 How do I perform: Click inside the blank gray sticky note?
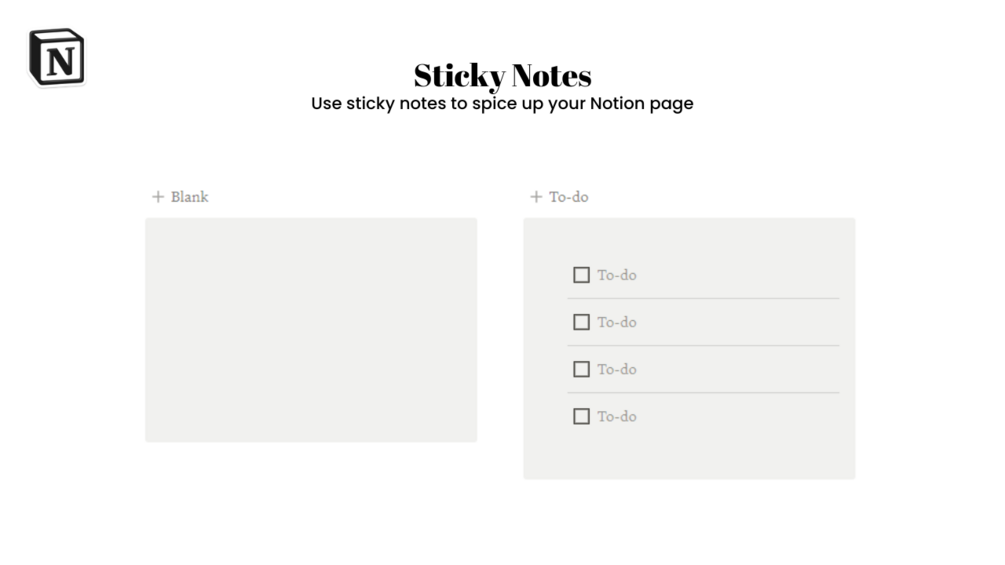pos(311,330)
